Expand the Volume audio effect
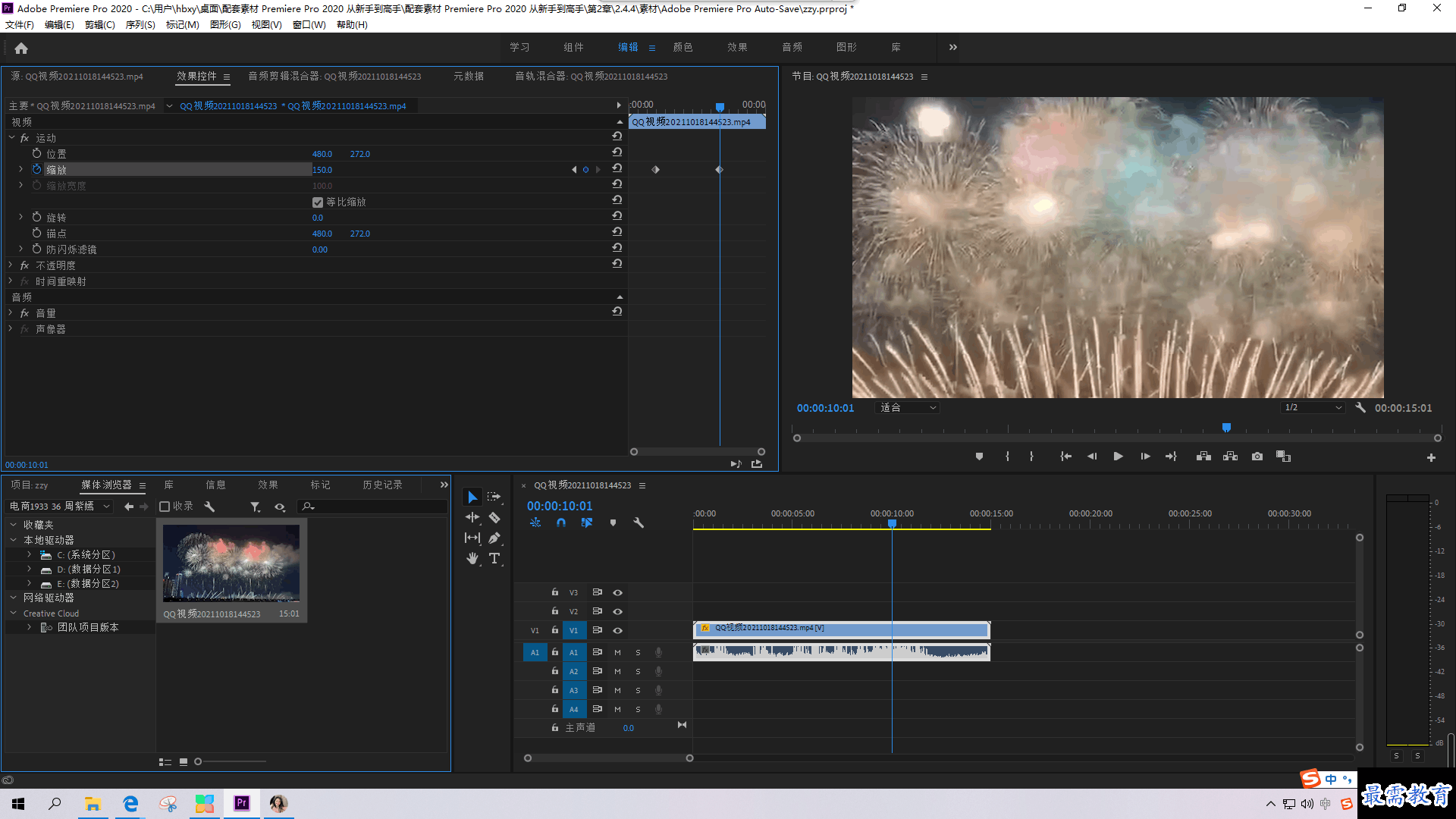This screenshot has height=819, width=1456. click(x=11, y=313)
